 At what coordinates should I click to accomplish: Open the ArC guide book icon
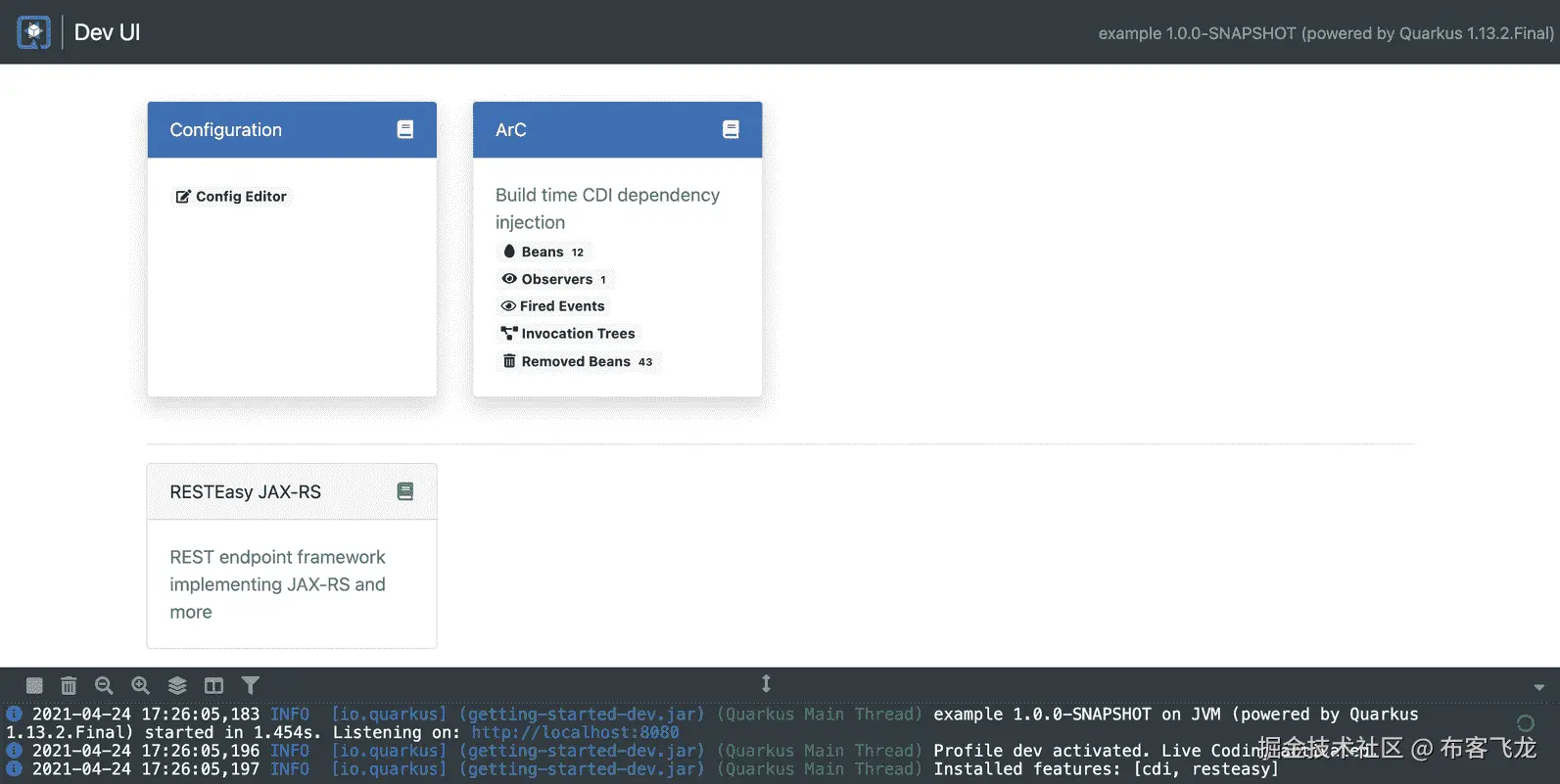731,129
